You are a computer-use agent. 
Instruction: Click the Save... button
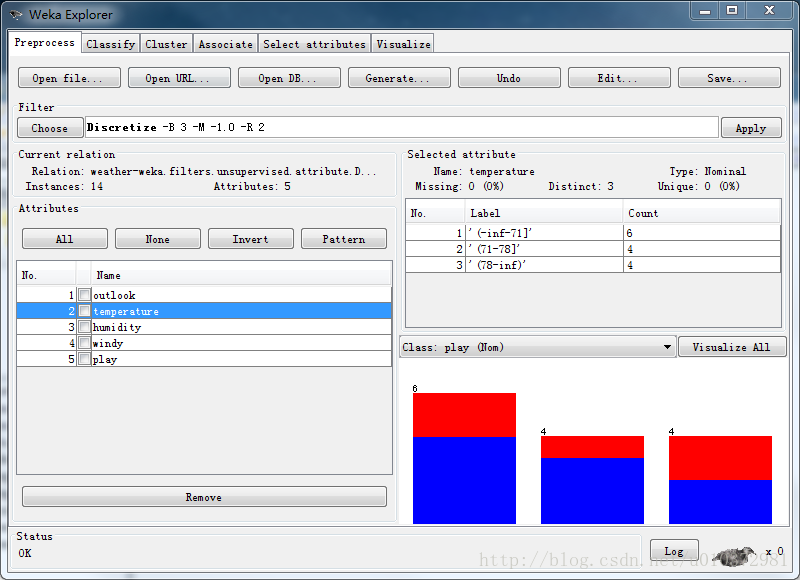729,78
